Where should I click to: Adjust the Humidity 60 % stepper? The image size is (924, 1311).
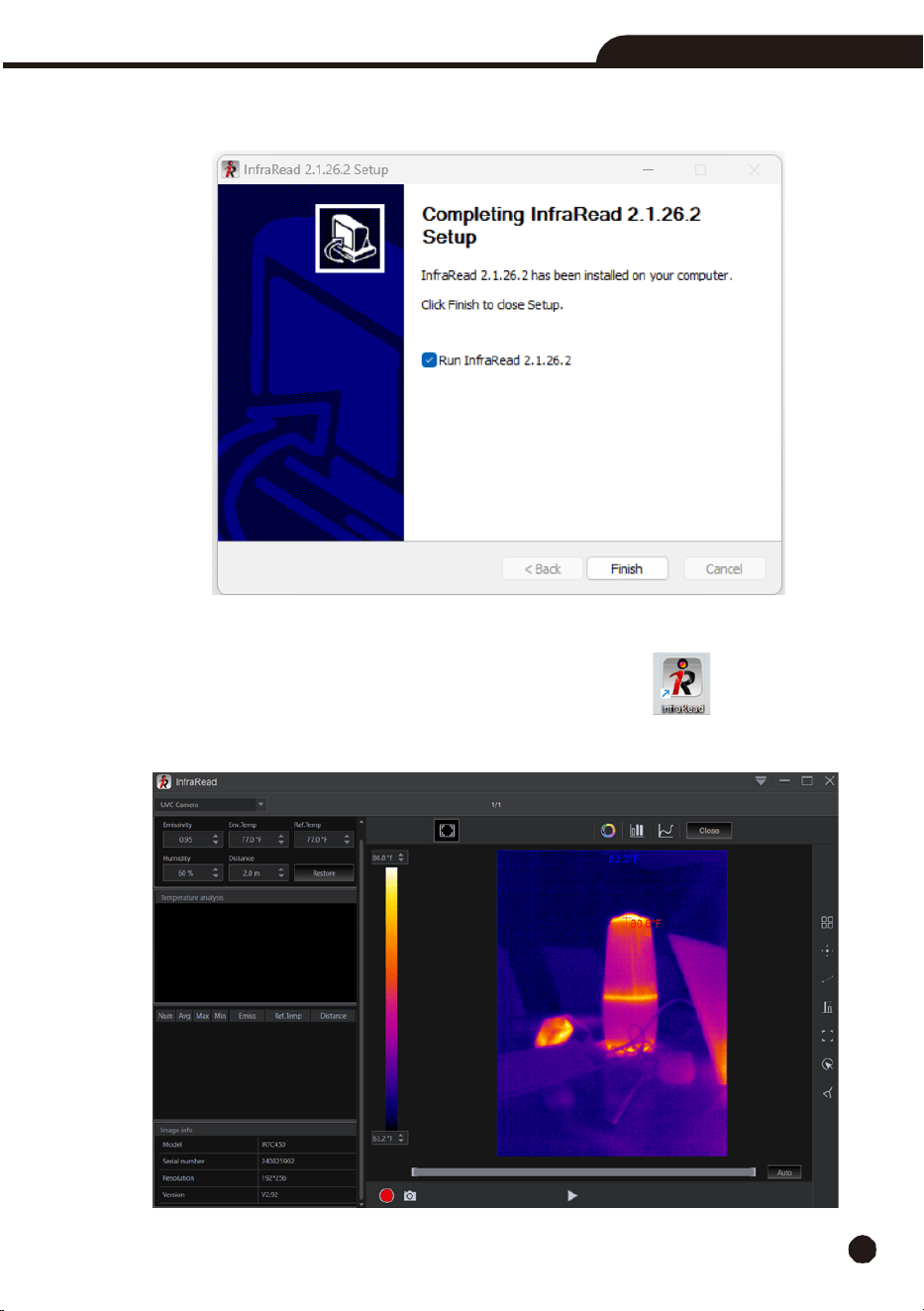point(216,873)
